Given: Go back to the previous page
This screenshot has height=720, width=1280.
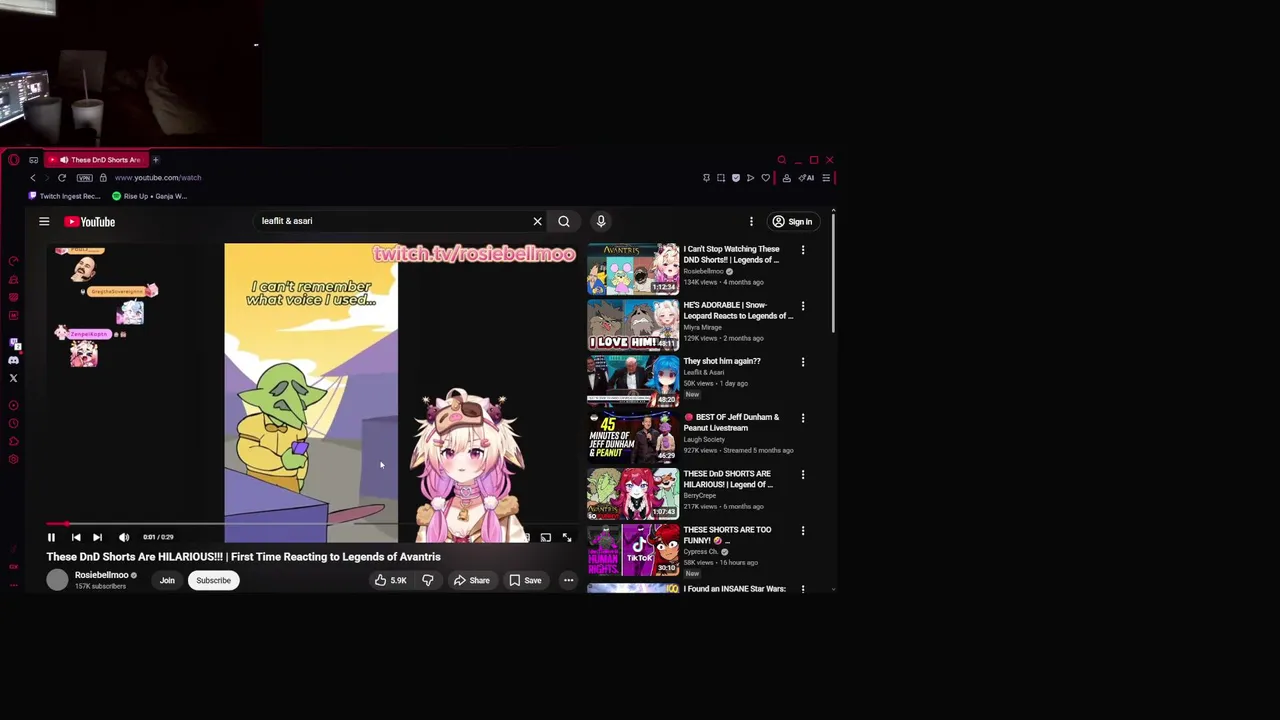Looking at the screenshot, I should pos(32,178).
